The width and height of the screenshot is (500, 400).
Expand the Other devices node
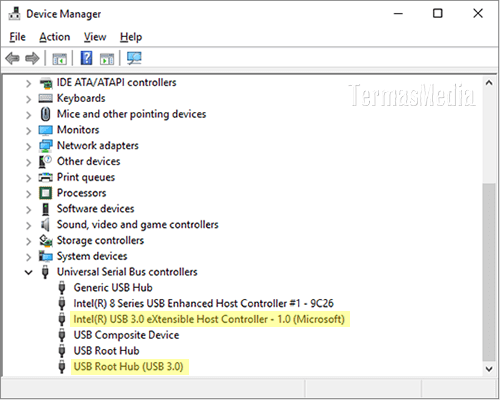coord(29,162)
